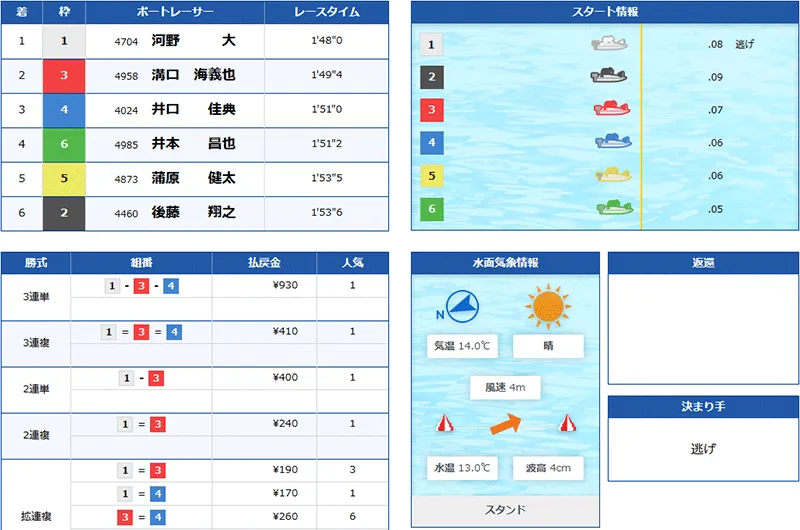Click registration number 4460
800x530 pixels.
point(126,214)
